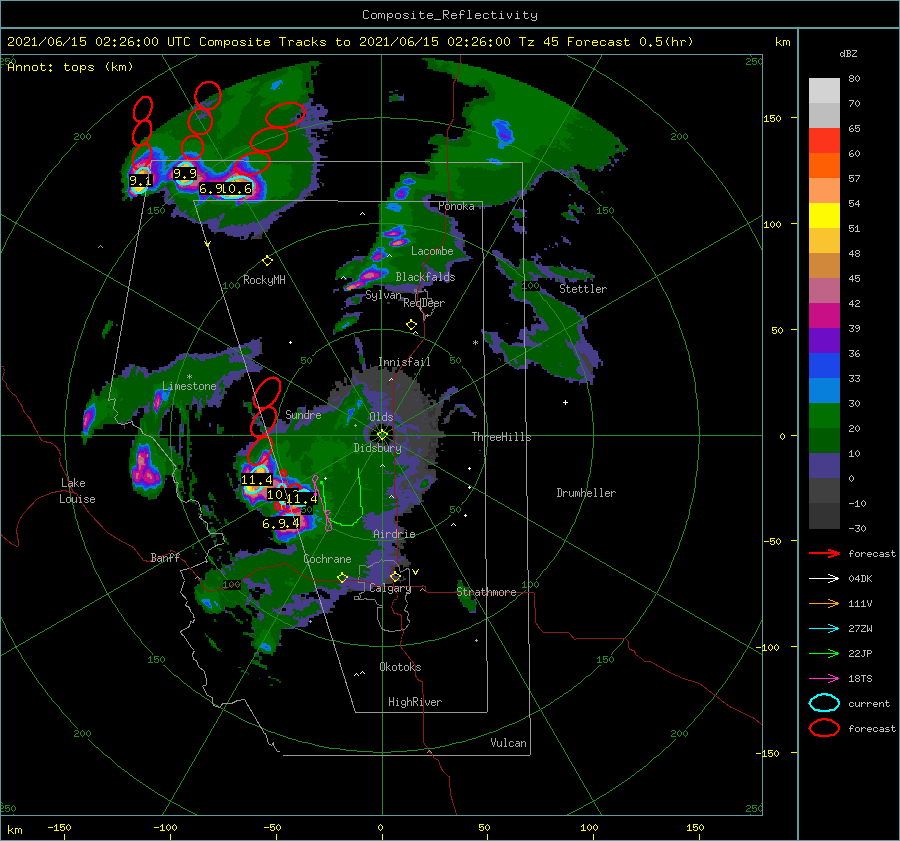This screenshot has height=841, width=900.
Task: Click the red forecast arrow legend icon
Action: click(x=824, y=553)
